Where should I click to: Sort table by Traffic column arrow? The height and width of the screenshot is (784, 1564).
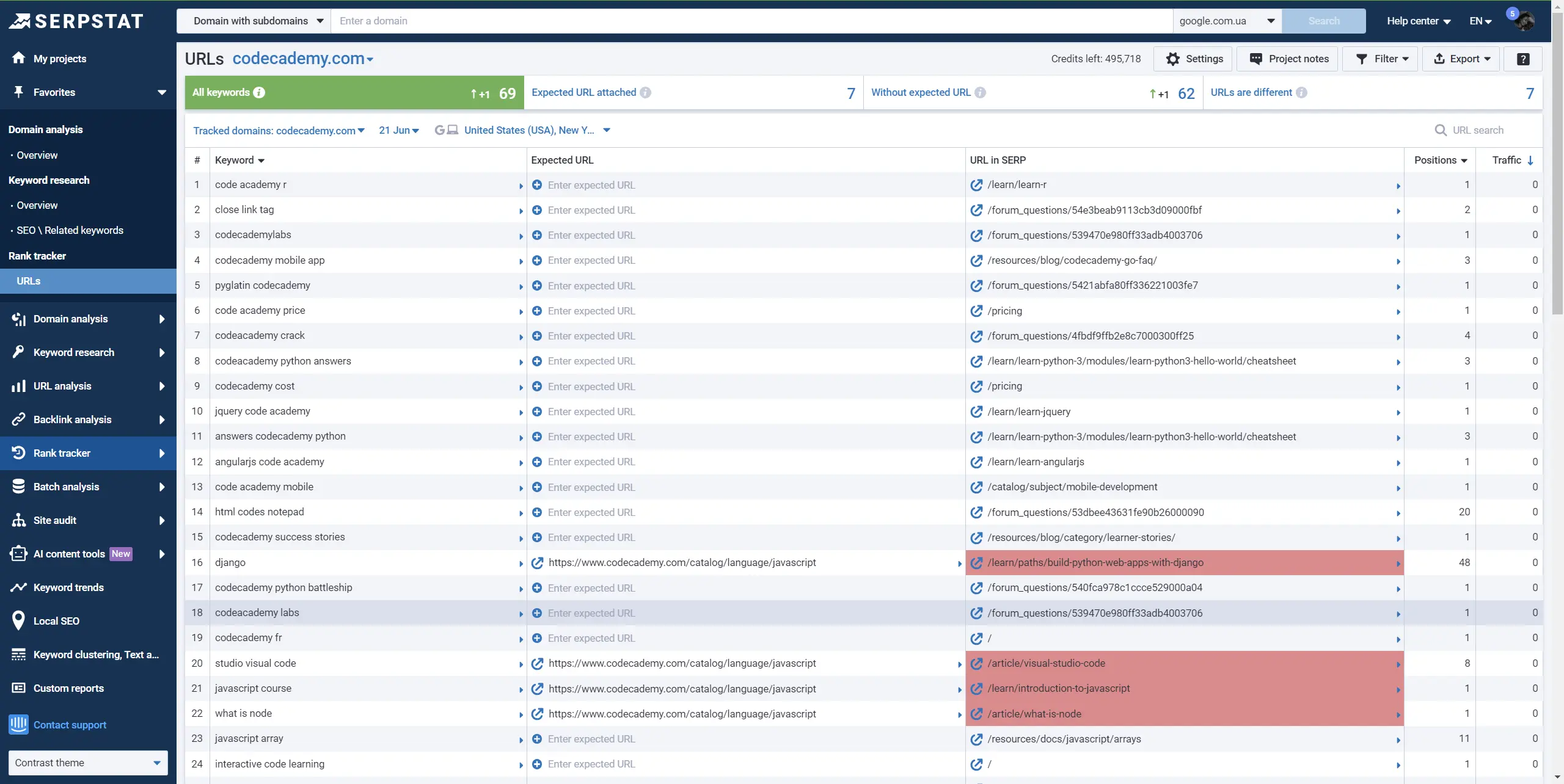(1530, 160)
